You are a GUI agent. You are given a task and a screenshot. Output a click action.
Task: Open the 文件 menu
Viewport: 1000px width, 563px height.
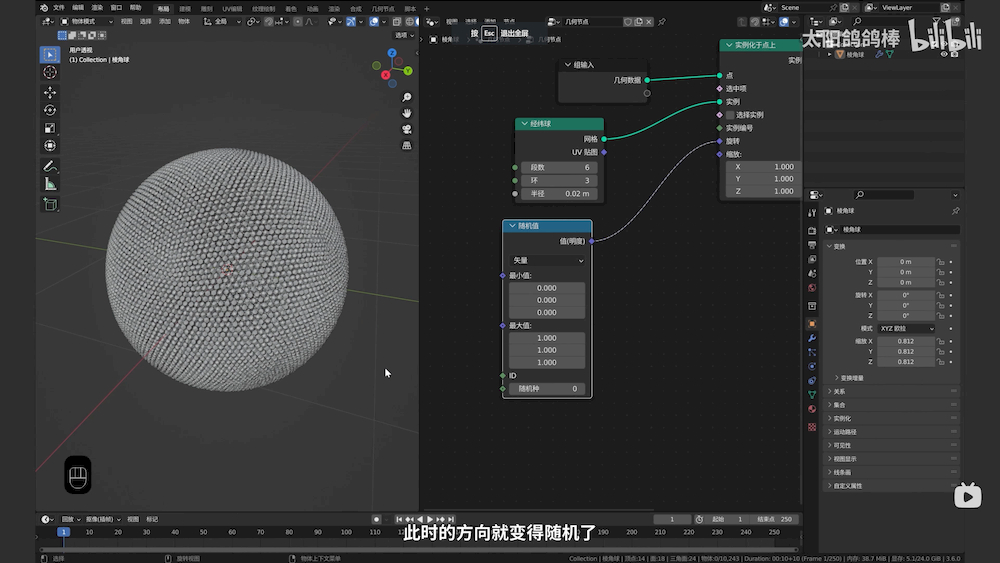click(x=59, y=8)
